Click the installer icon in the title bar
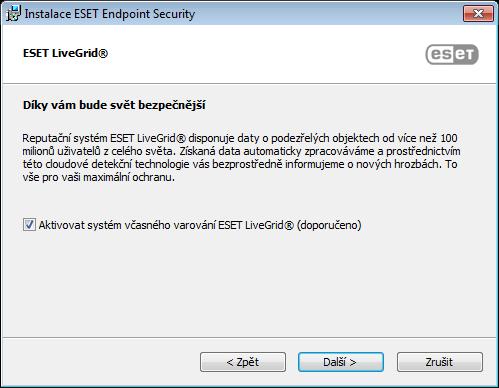 13,13
